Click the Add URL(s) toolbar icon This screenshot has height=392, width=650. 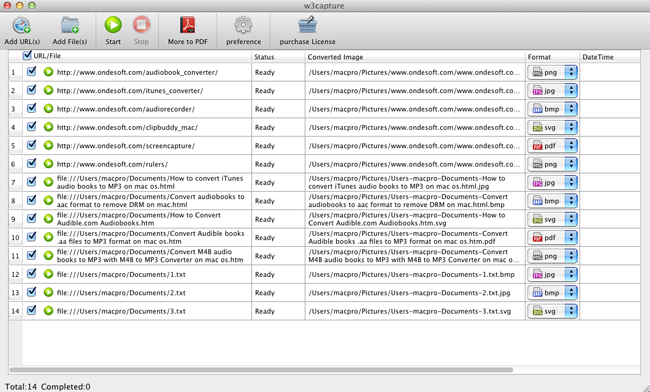click(22, 25)
